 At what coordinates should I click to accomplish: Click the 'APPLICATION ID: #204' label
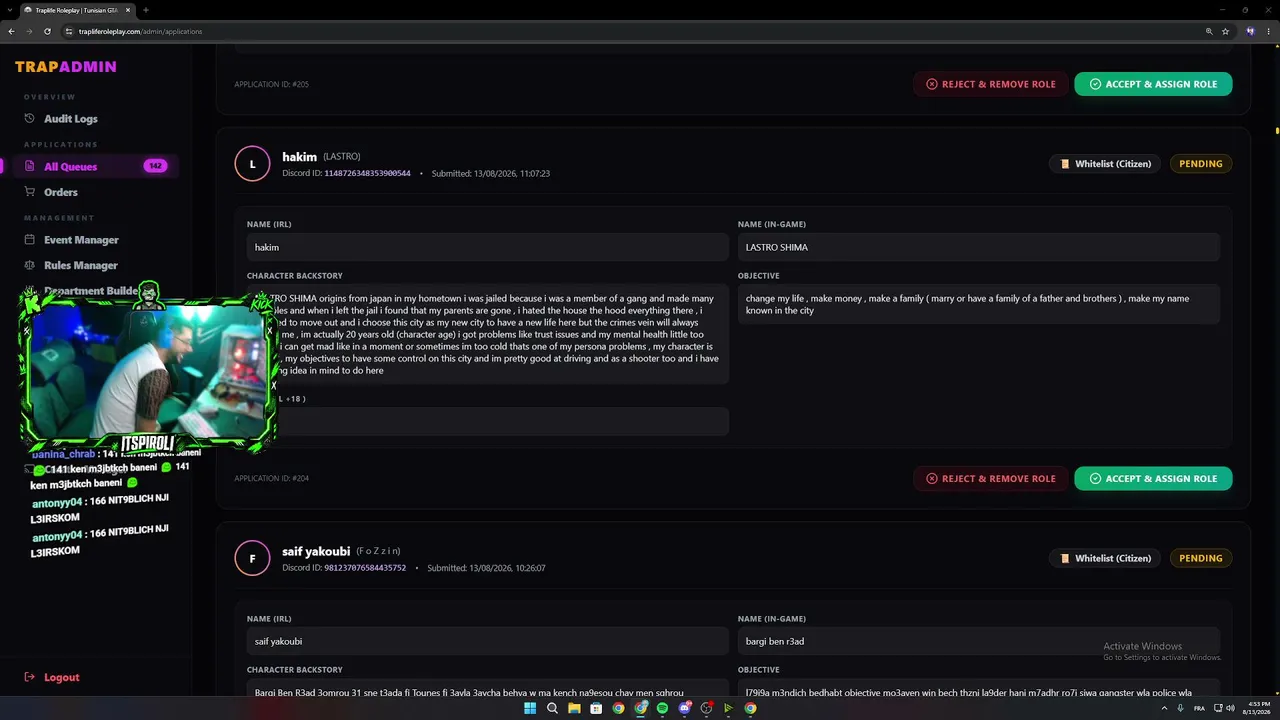(x=272, y=478)
